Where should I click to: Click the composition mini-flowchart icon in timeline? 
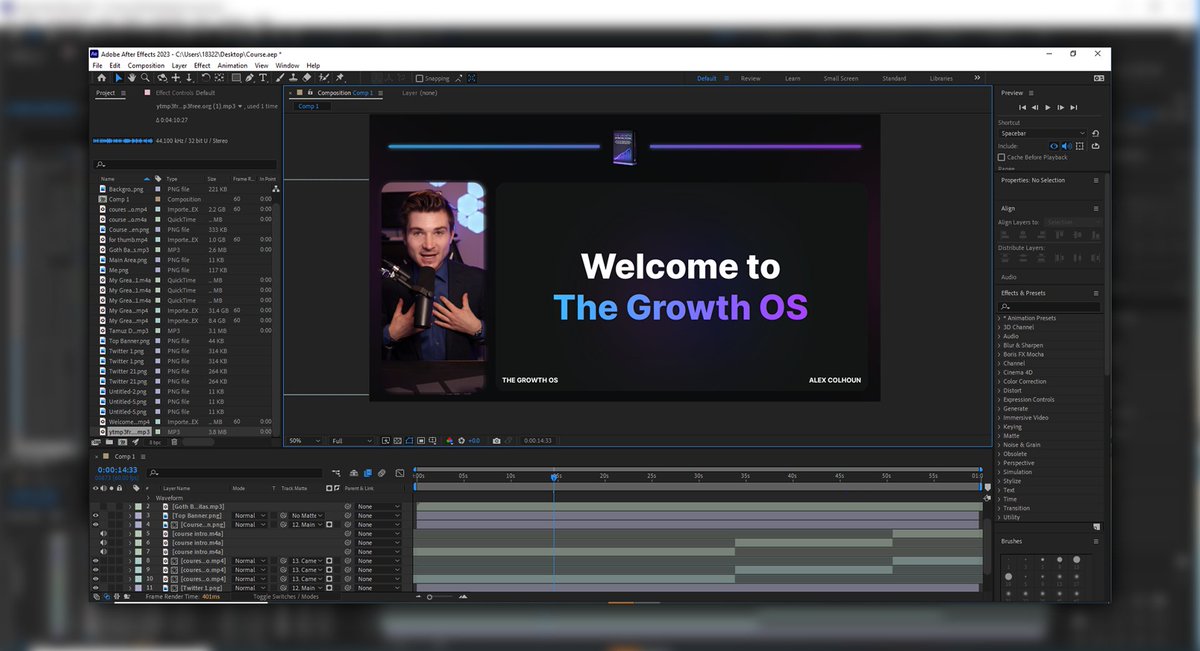336,473
